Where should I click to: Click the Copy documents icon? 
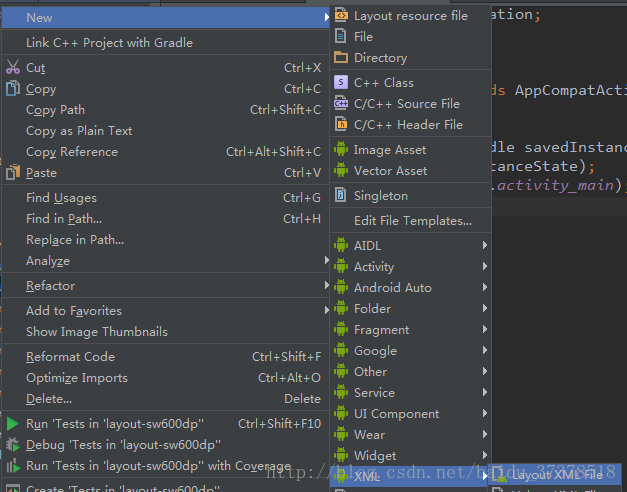[13, 88]
